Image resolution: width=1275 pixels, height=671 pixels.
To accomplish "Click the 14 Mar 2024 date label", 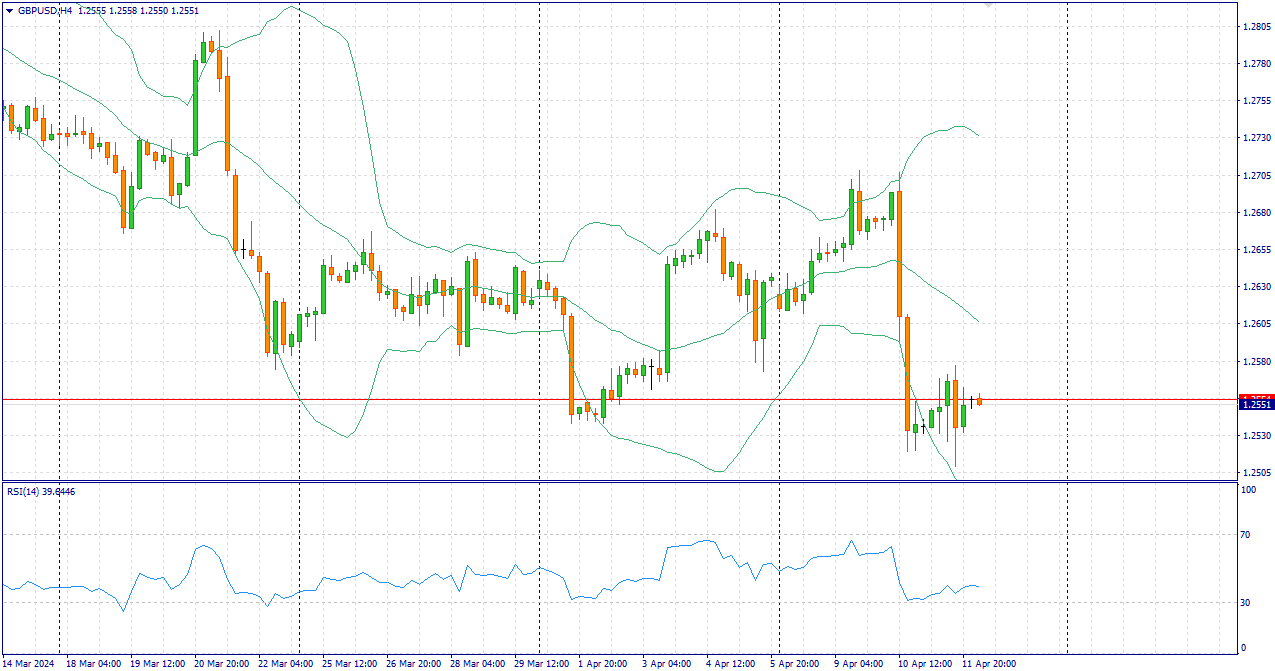I will (x=29, y=663).
